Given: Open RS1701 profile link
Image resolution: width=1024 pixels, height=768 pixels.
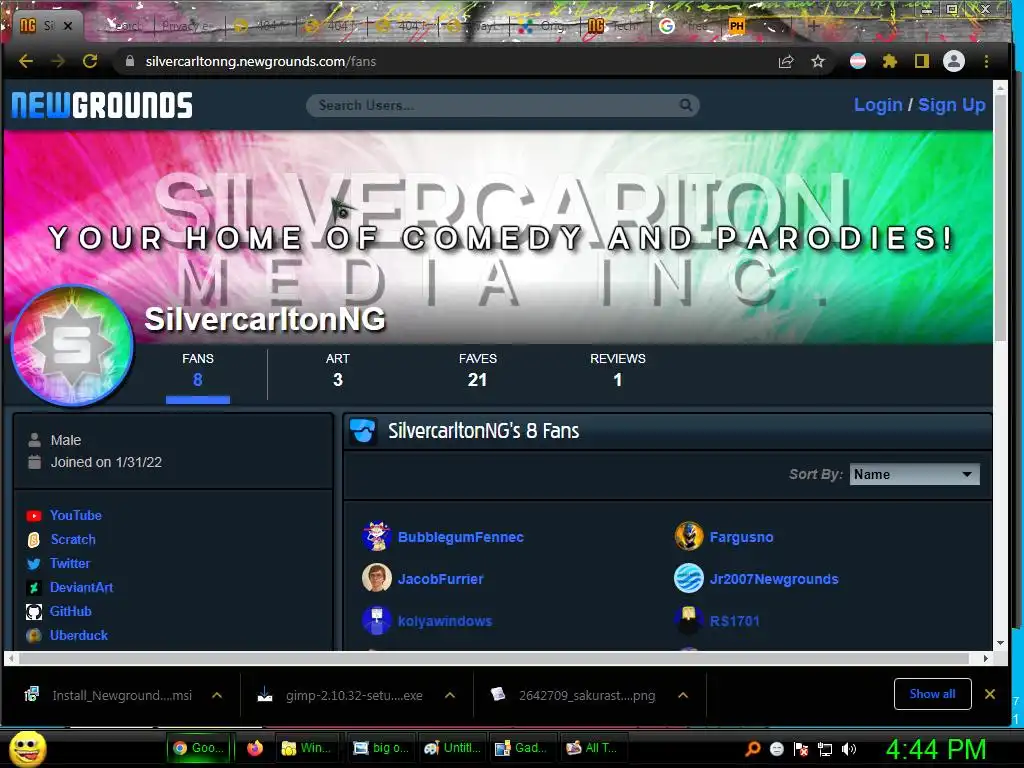Looking at the screenshot, I should (x=735, y=621).
